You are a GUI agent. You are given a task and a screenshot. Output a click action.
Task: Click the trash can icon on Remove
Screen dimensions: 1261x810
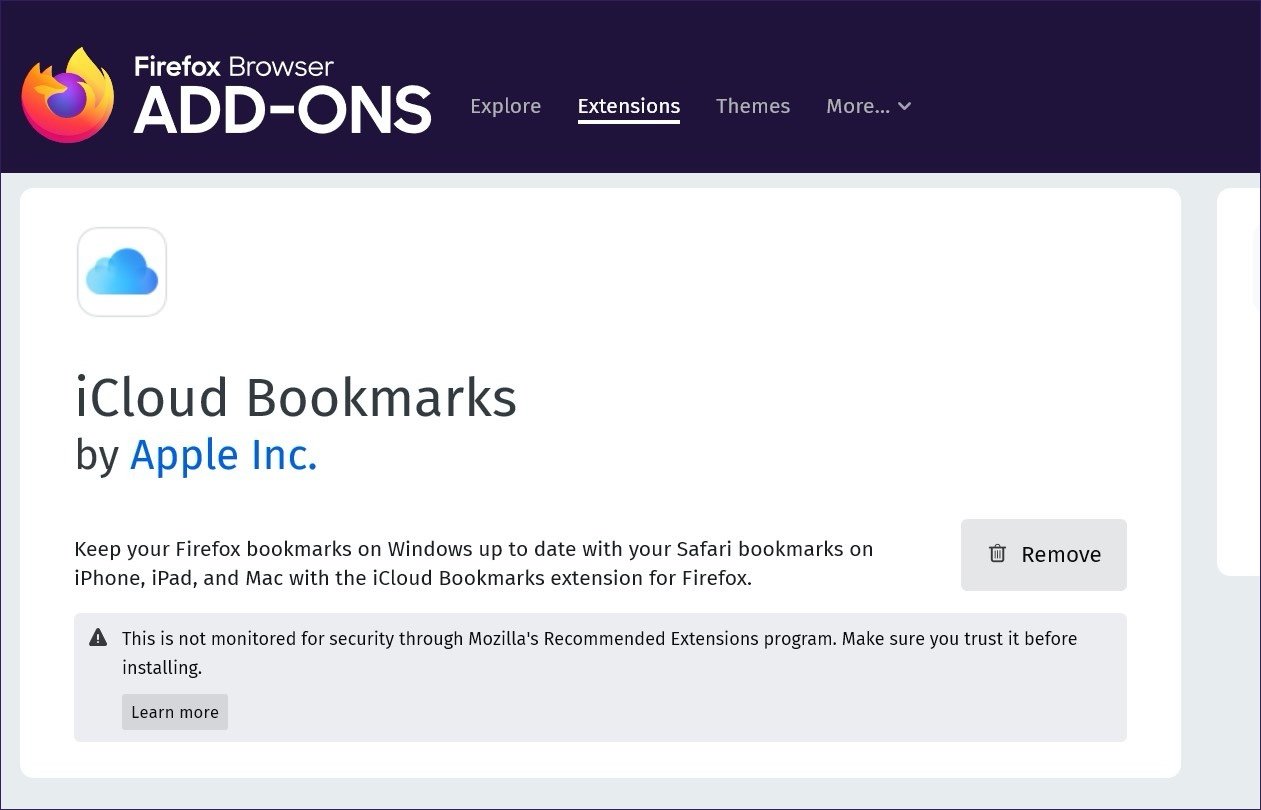(997, 554)
